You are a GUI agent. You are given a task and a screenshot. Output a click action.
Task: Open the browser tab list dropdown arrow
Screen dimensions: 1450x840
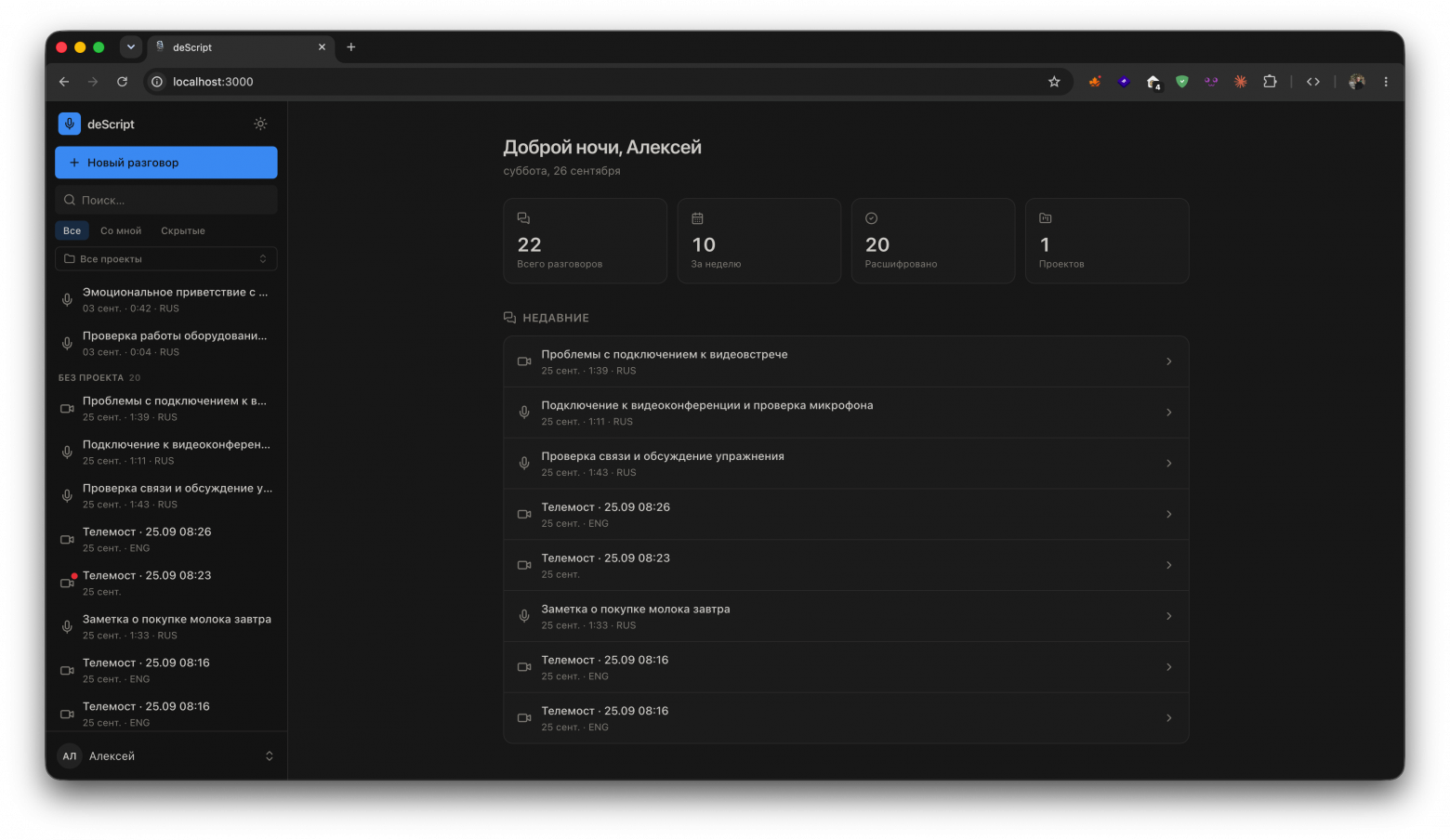point(131,47)
